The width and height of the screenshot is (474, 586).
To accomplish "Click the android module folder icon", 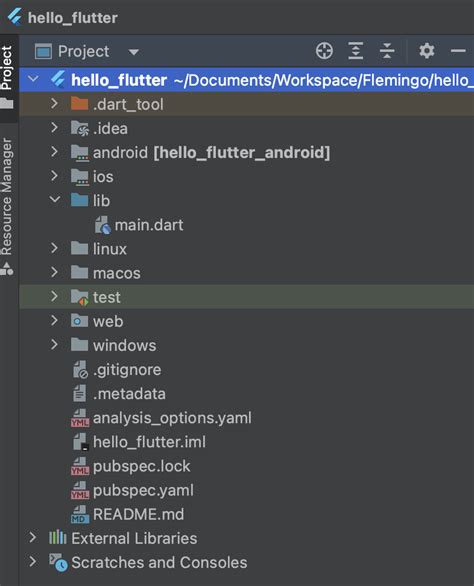I will coord(80,153).
